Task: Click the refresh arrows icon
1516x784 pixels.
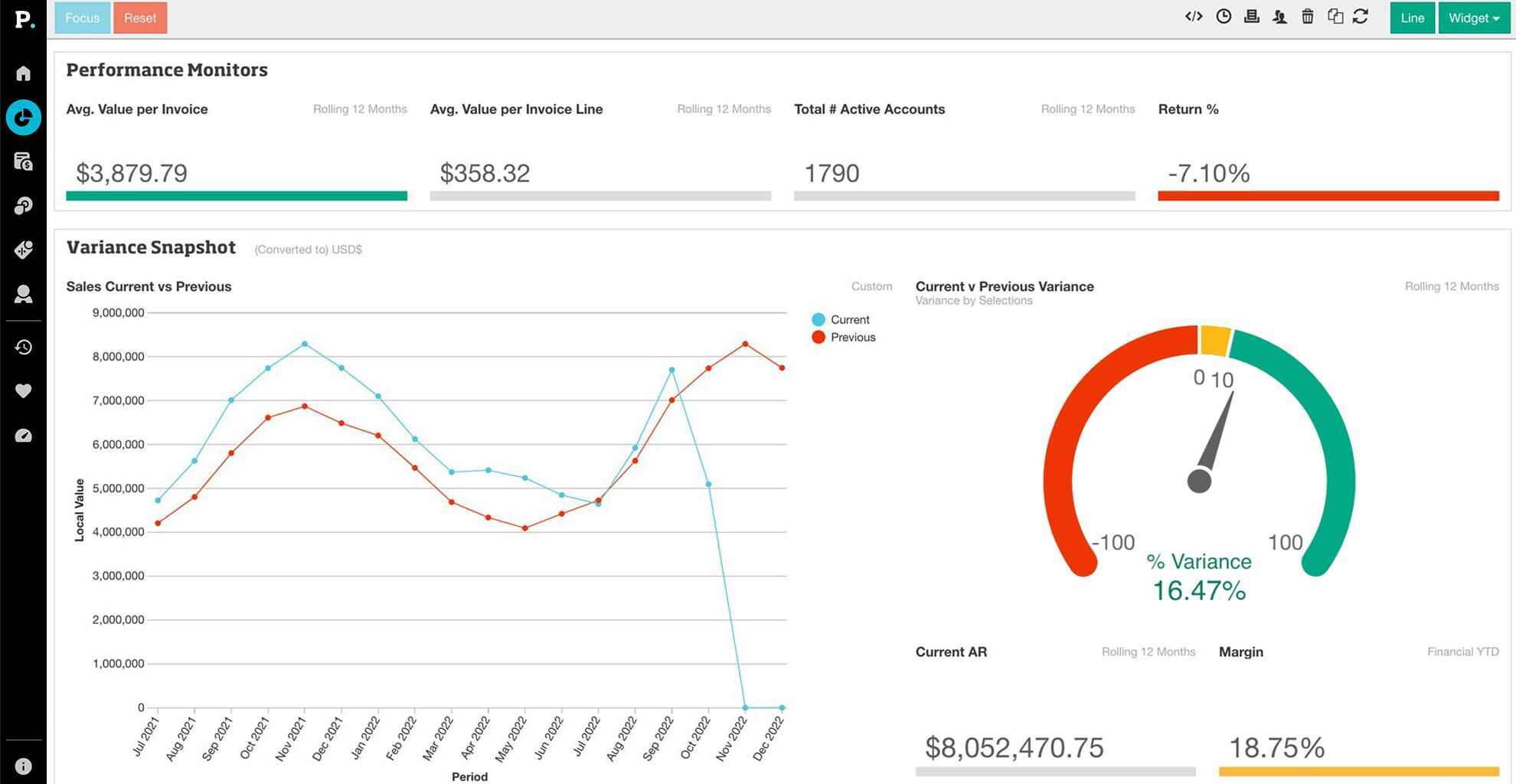Action: point(1361,17)
